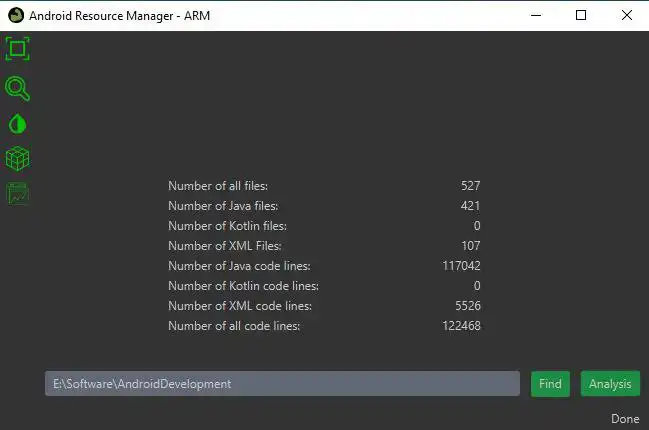Run the Analysis button
The width and height of the screenshot is (649, 430).
point(610,384)
